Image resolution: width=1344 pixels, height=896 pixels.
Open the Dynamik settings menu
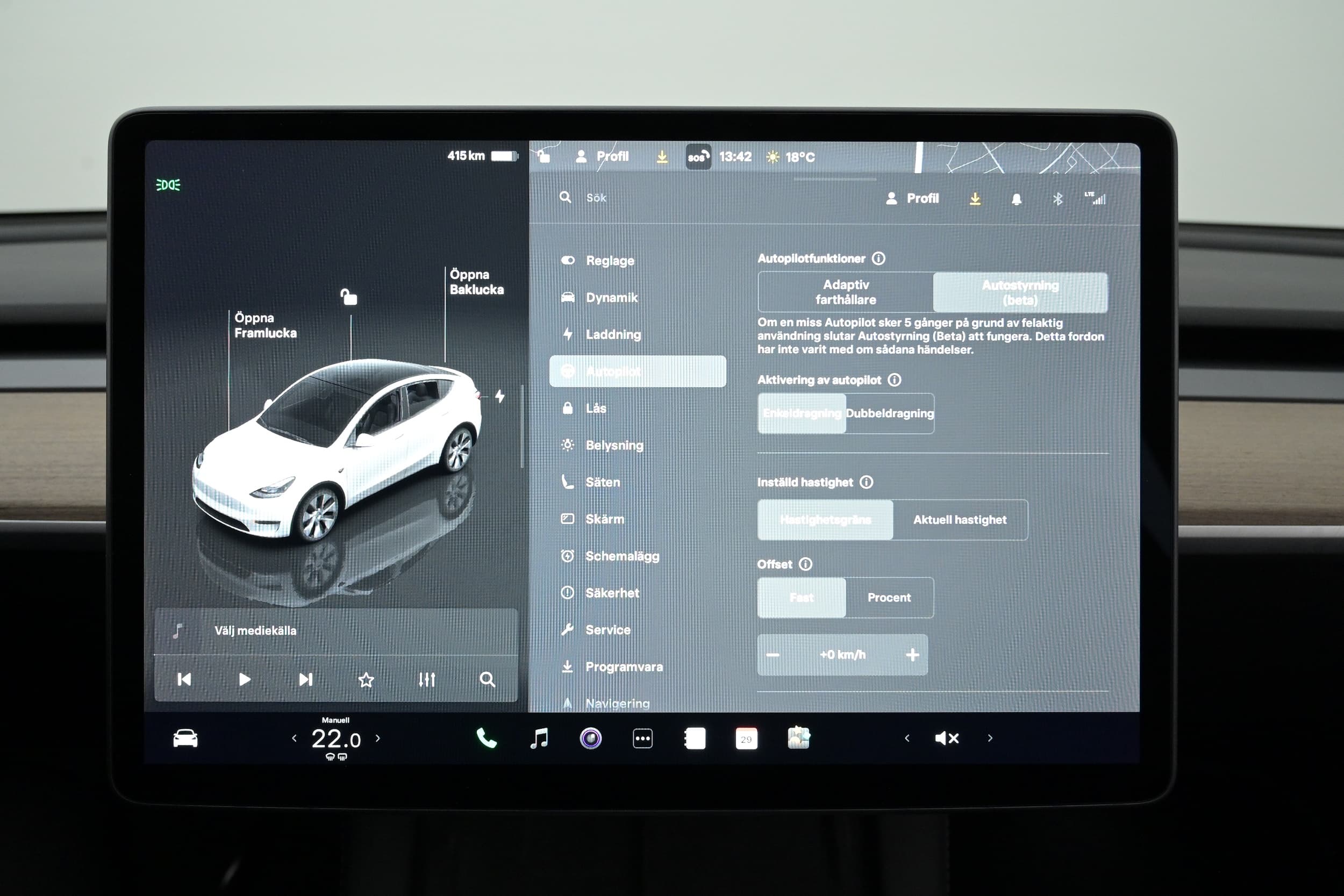[638, 298]
